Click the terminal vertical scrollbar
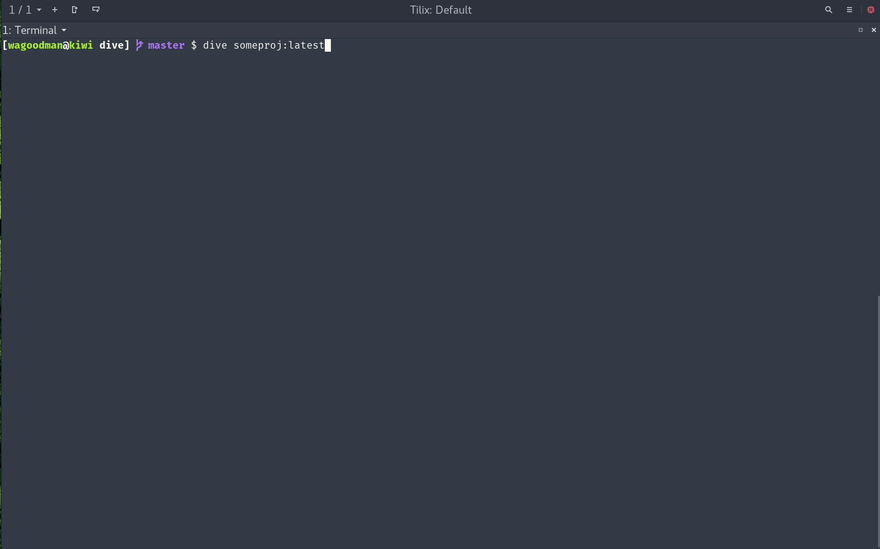This screenshot has height=549, width=880. tap(878, 421)
